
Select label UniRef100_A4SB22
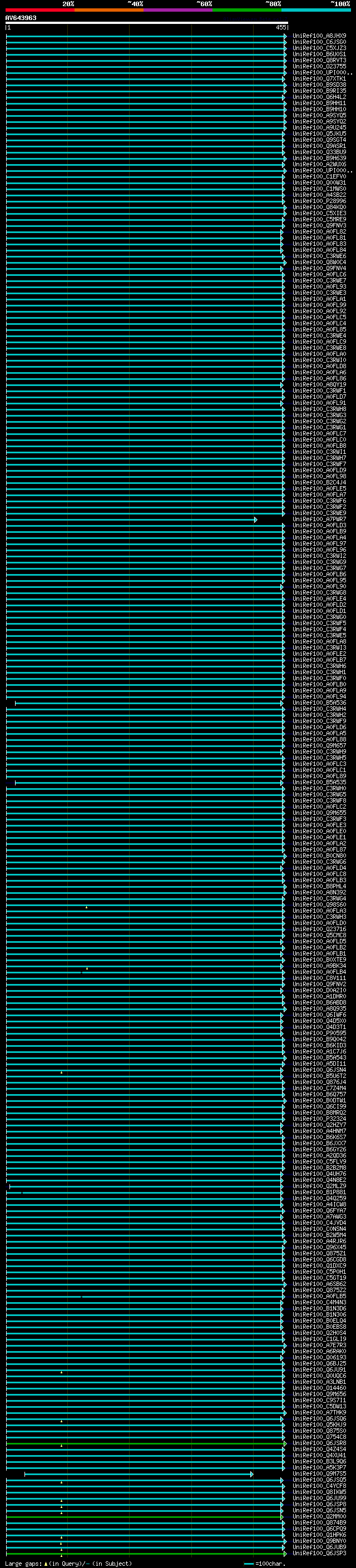[x=319, y=195]
